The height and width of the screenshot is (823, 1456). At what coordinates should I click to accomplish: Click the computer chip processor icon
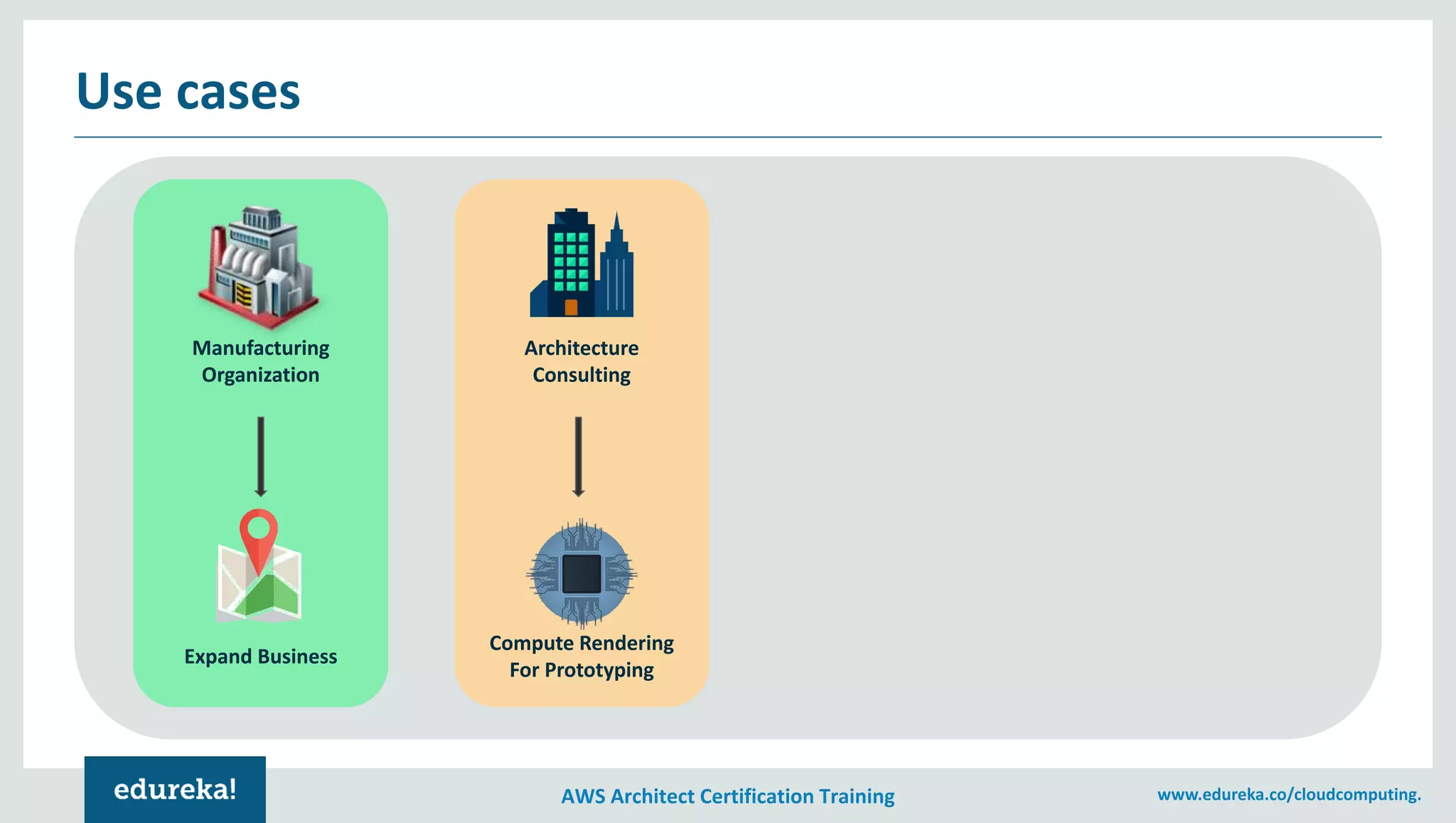pyautogui.click(x=582, y=573)
